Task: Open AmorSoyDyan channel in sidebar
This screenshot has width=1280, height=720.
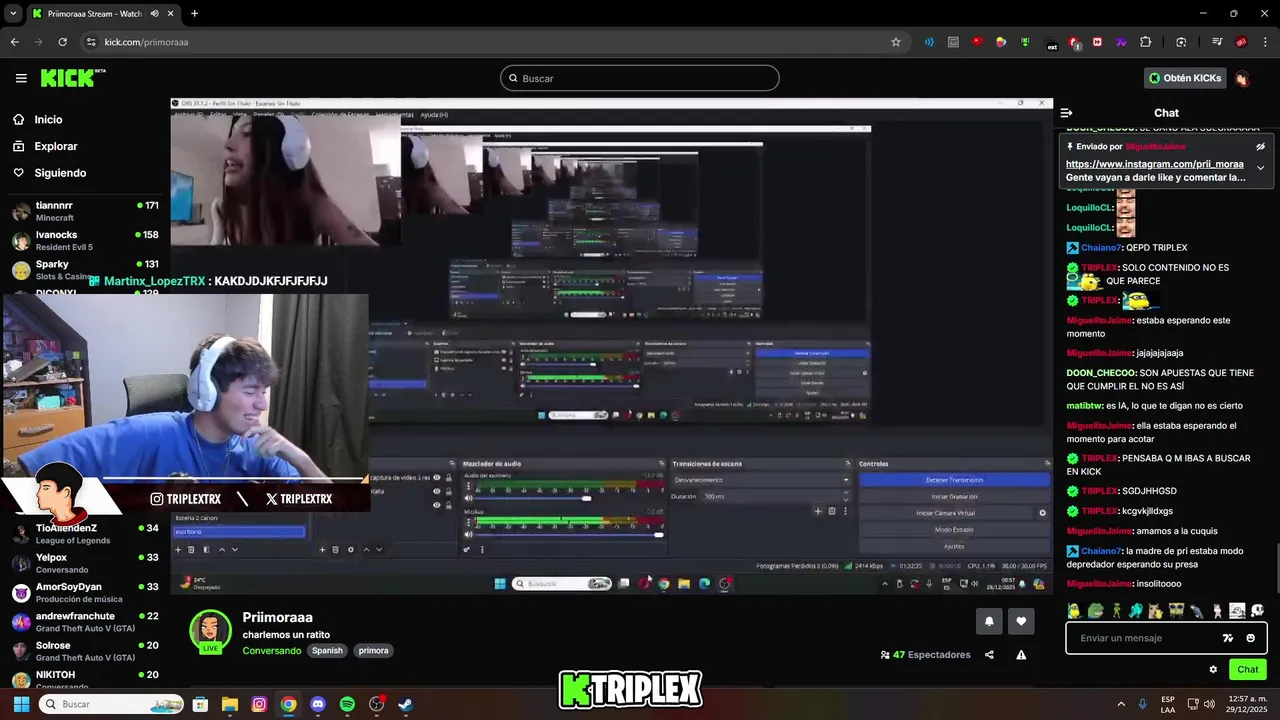Action: (x=85, y=592)
